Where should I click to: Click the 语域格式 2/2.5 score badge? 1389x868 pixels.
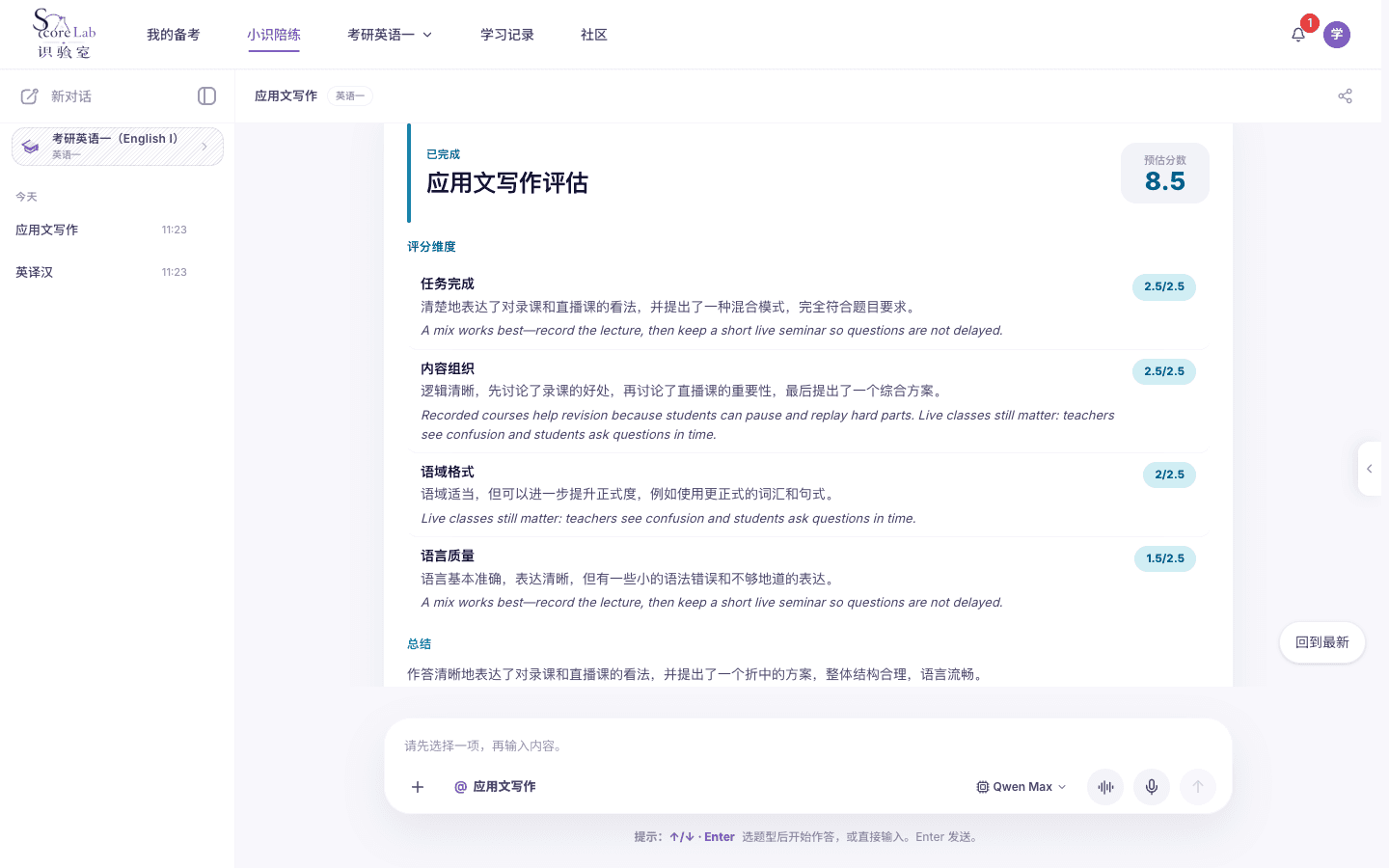(1169, 475)
